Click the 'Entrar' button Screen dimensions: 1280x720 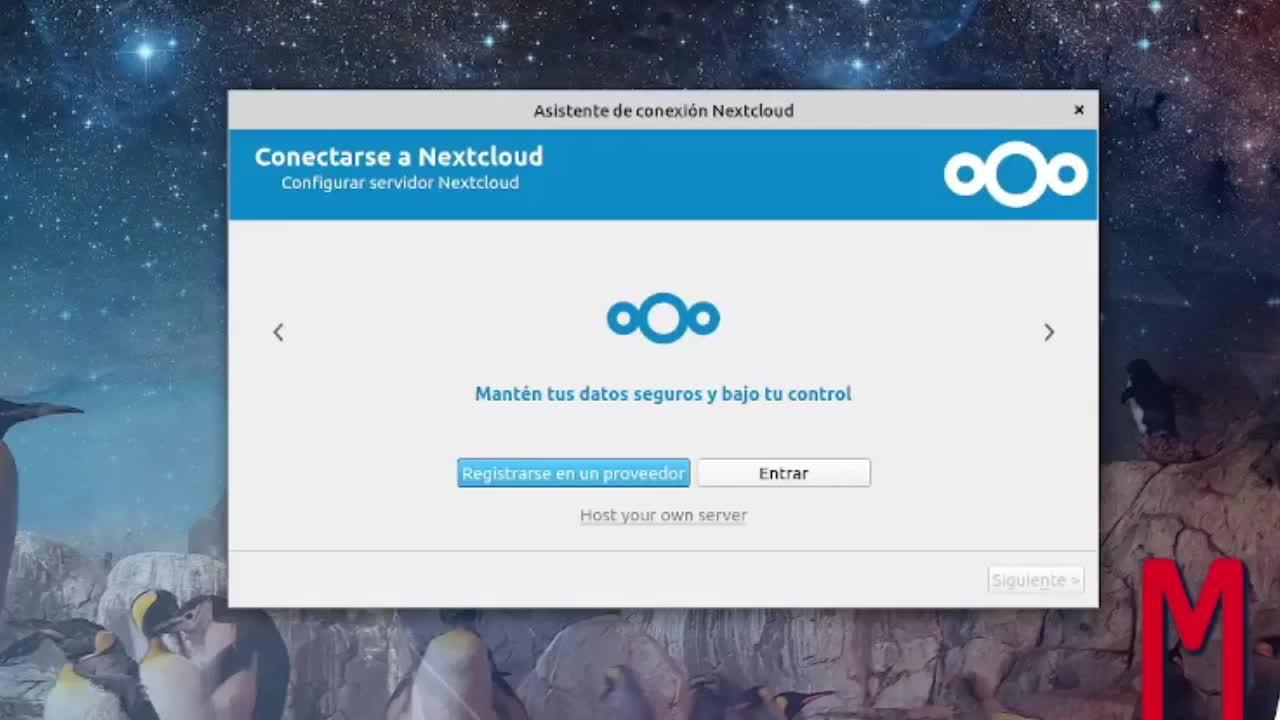click(784, 473)
